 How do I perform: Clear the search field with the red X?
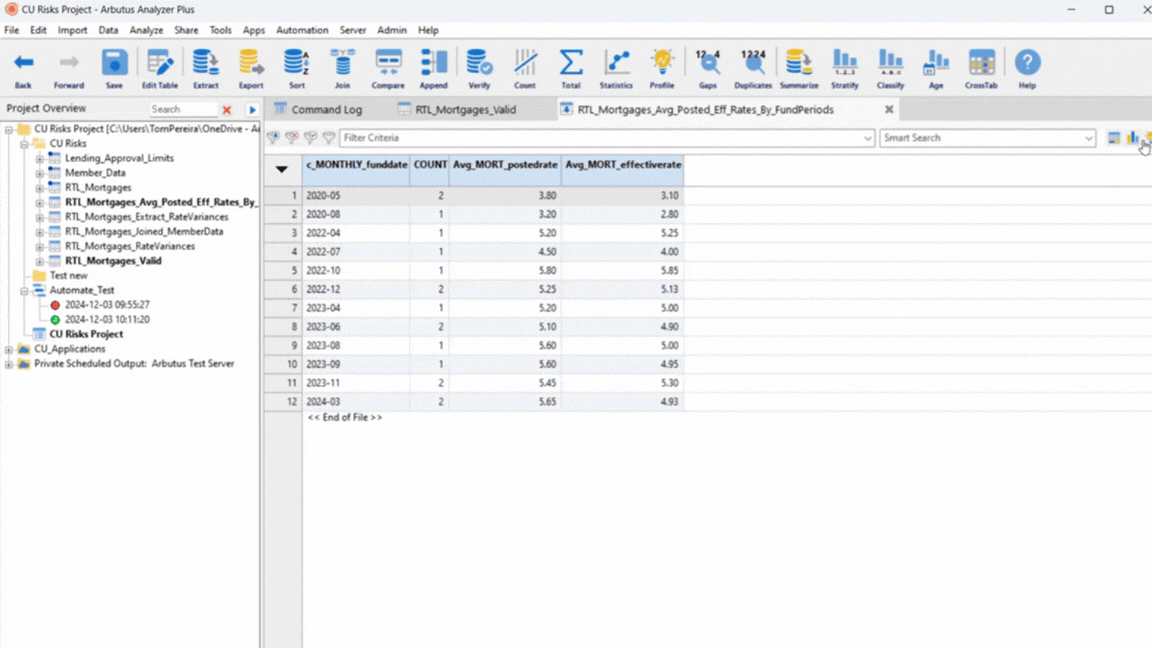(227, 108)
